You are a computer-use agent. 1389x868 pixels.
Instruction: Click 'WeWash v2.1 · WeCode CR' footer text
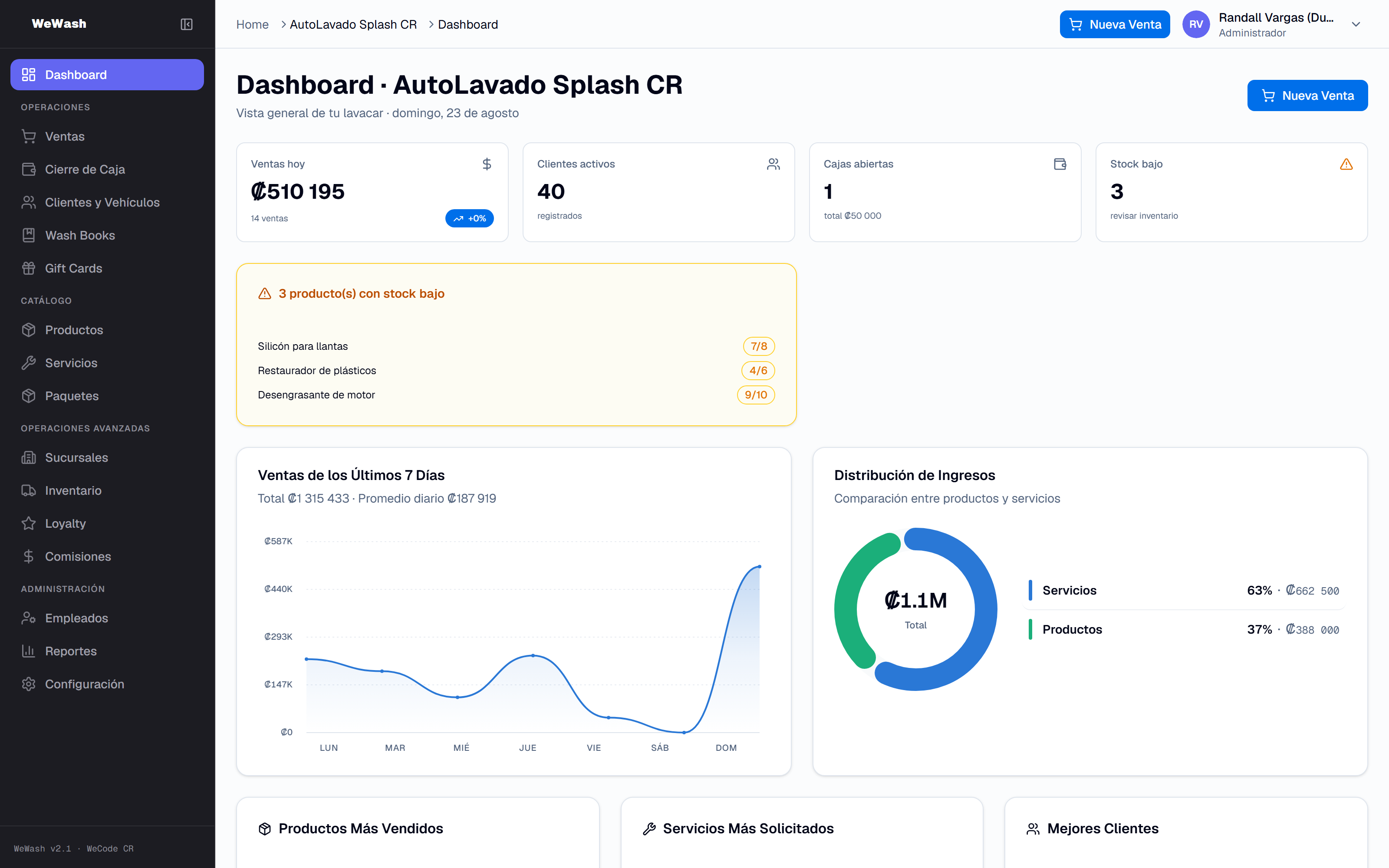point(73,848)
